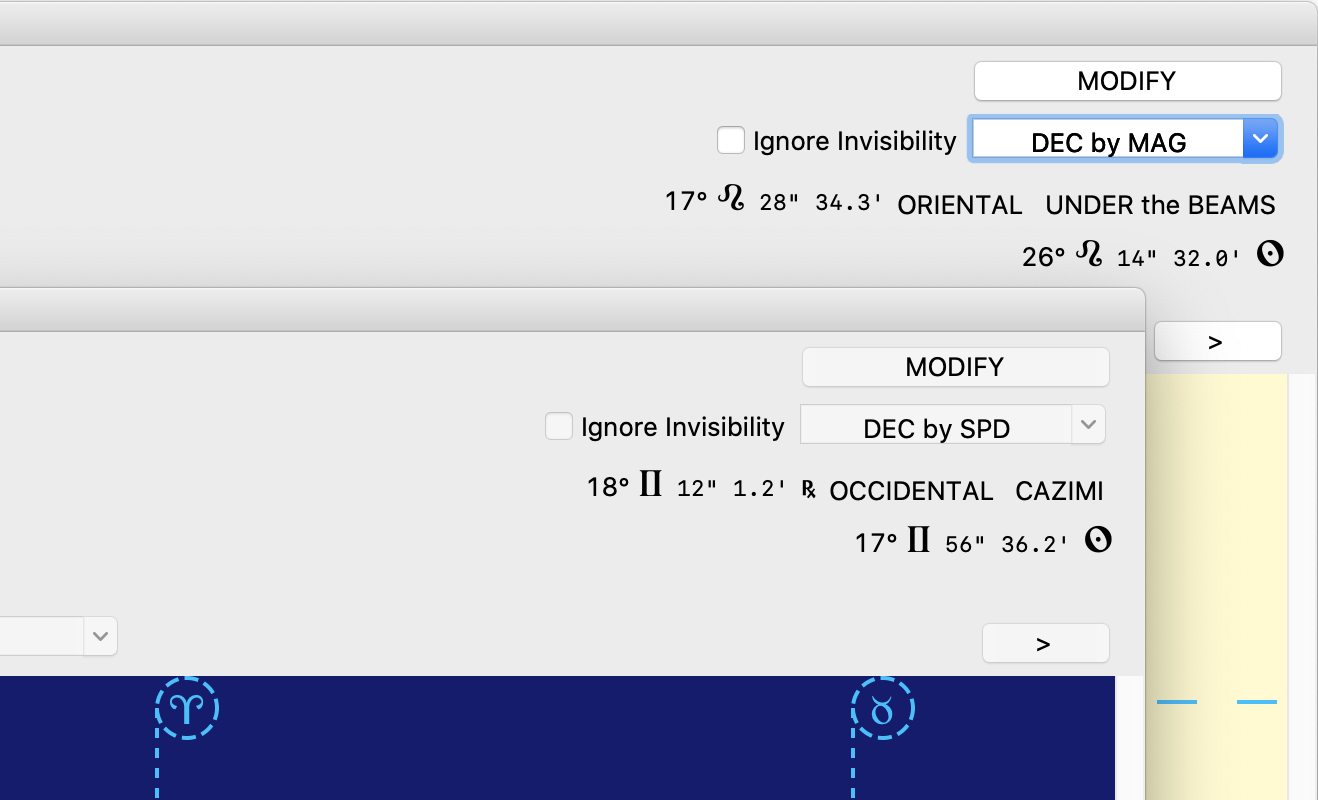The image size is (1318, 800).
Task: Expand the partially visible dropdown above Aries
Action: pyautogui.click(x=100, y=636)
